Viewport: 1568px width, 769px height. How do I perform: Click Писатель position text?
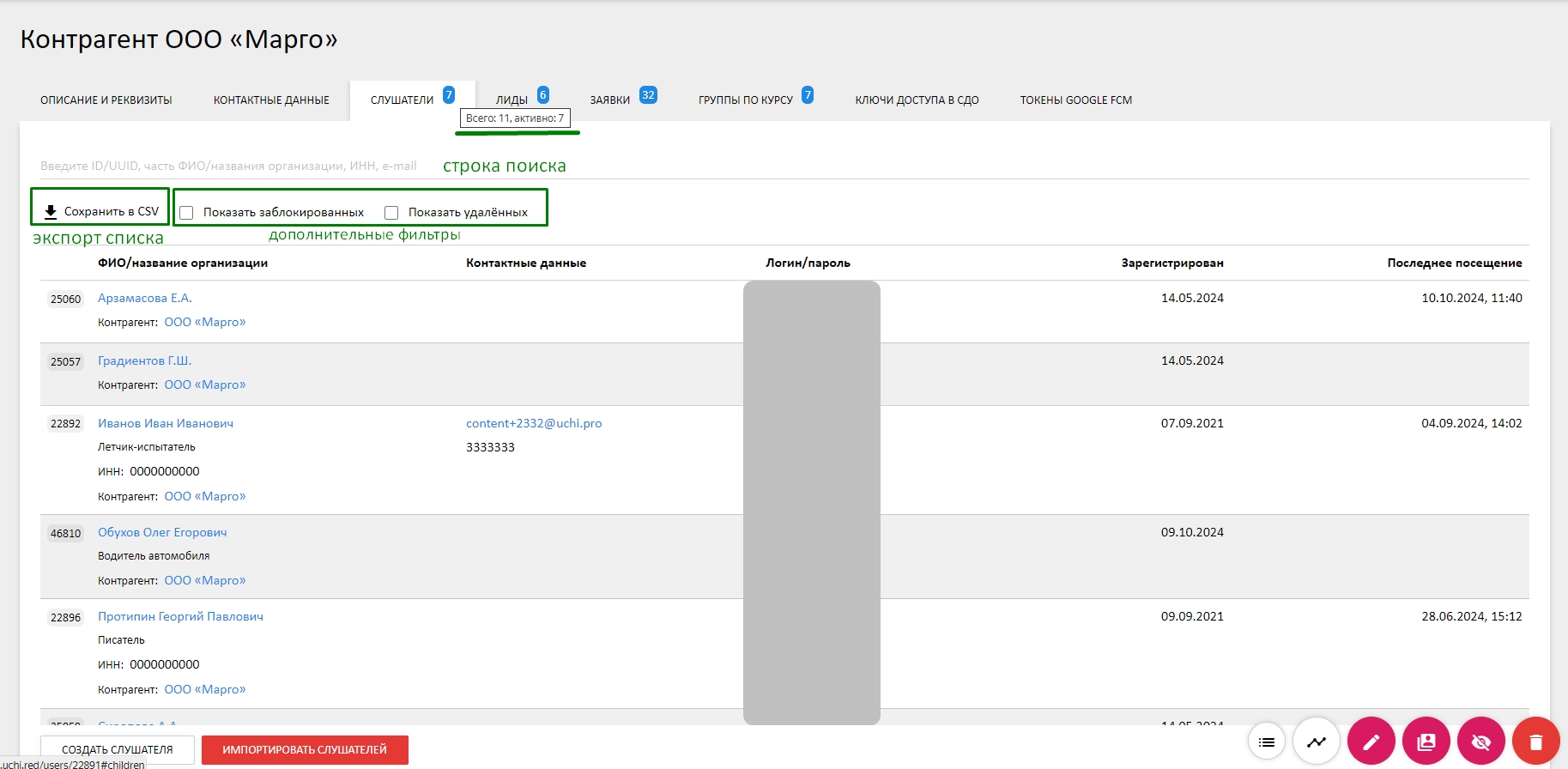point(121,640)
